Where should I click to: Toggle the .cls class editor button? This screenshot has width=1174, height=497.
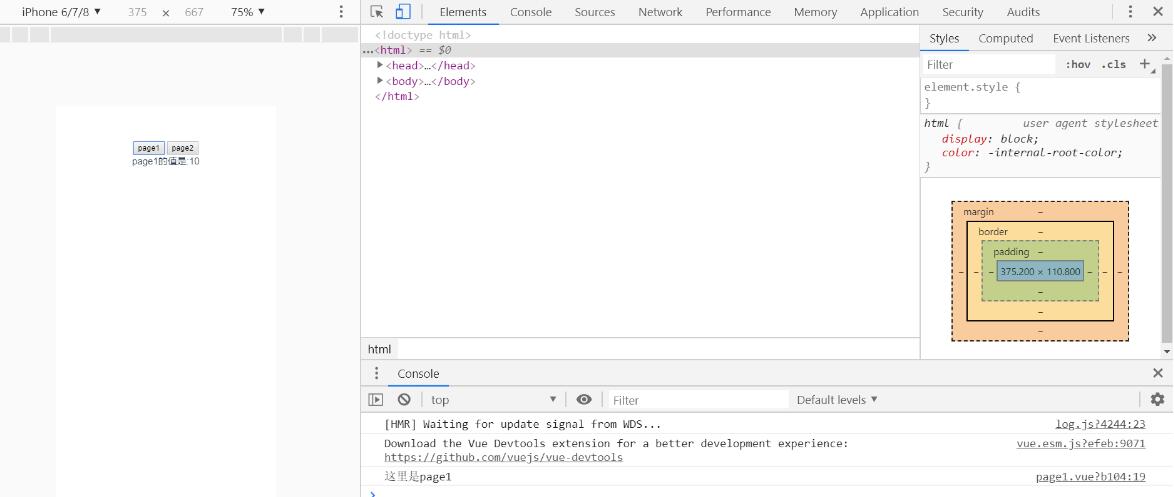pos(1113,64)
